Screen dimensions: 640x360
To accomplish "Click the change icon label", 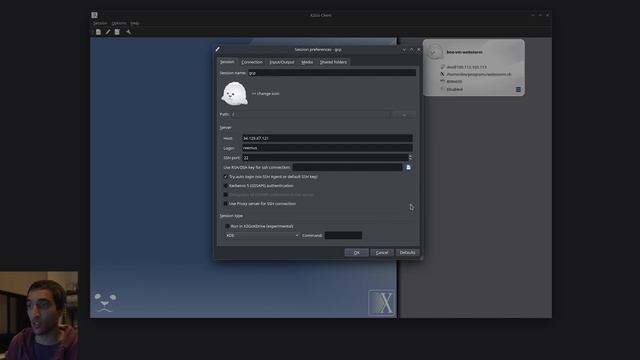I will (x=266, y=93).
